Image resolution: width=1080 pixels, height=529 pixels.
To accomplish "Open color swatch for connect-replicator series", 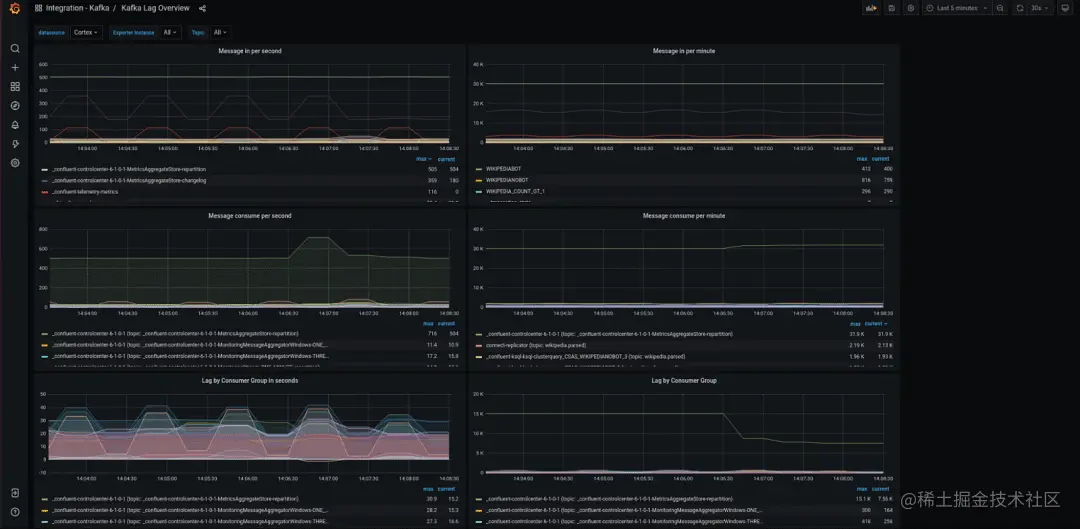I will 479,346.
